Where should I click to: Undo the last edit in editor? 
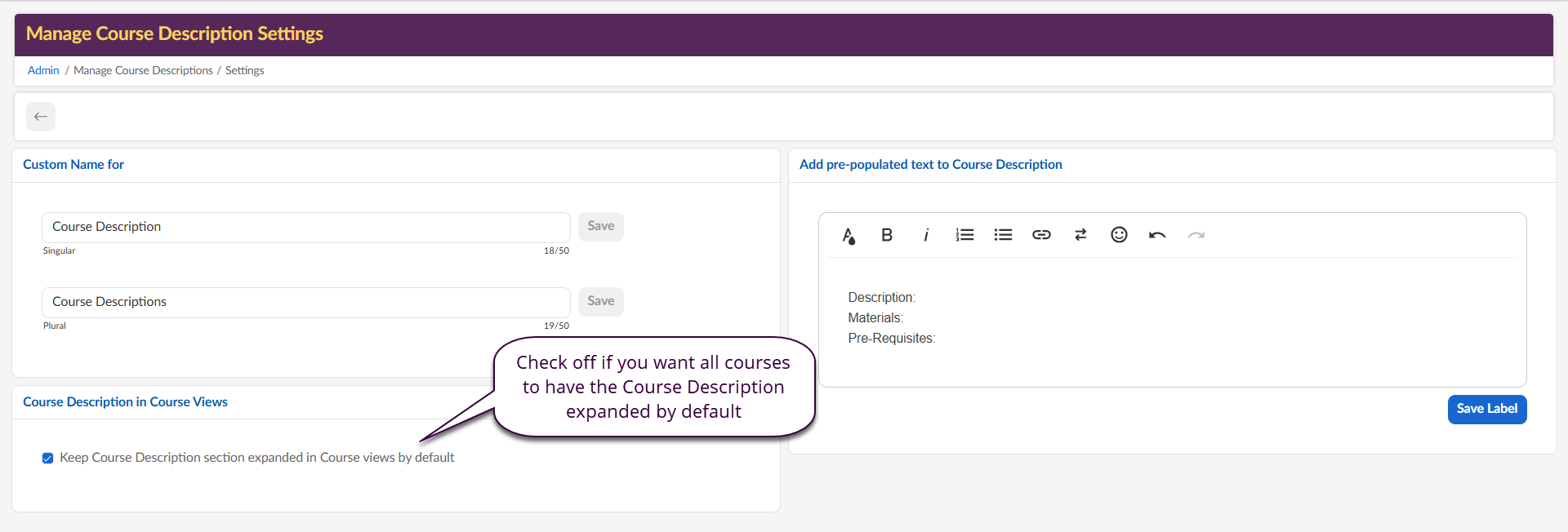[x=1157, y=235]
